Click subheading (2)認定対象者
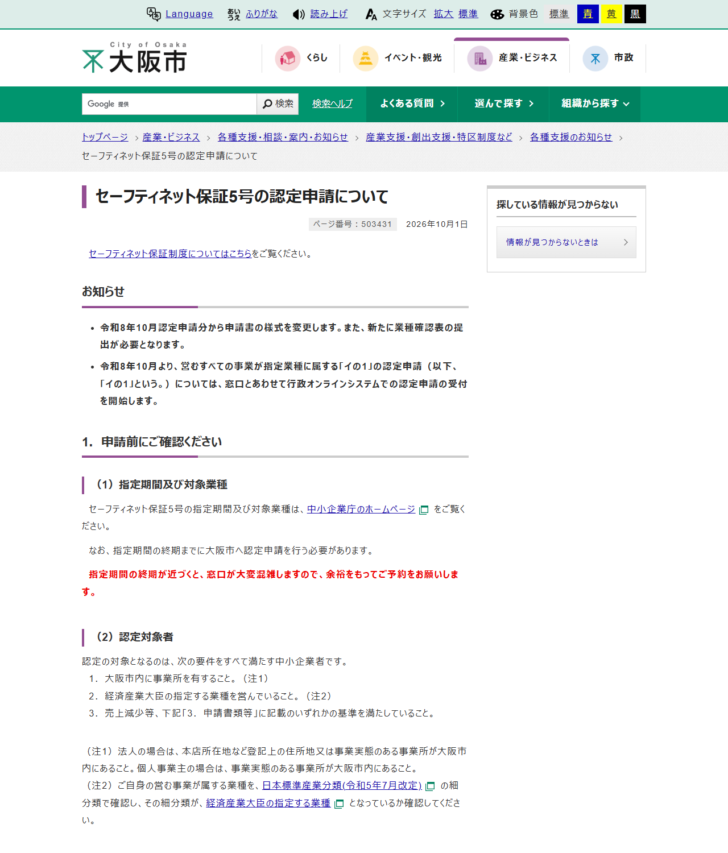 click(x=134, y=637)
